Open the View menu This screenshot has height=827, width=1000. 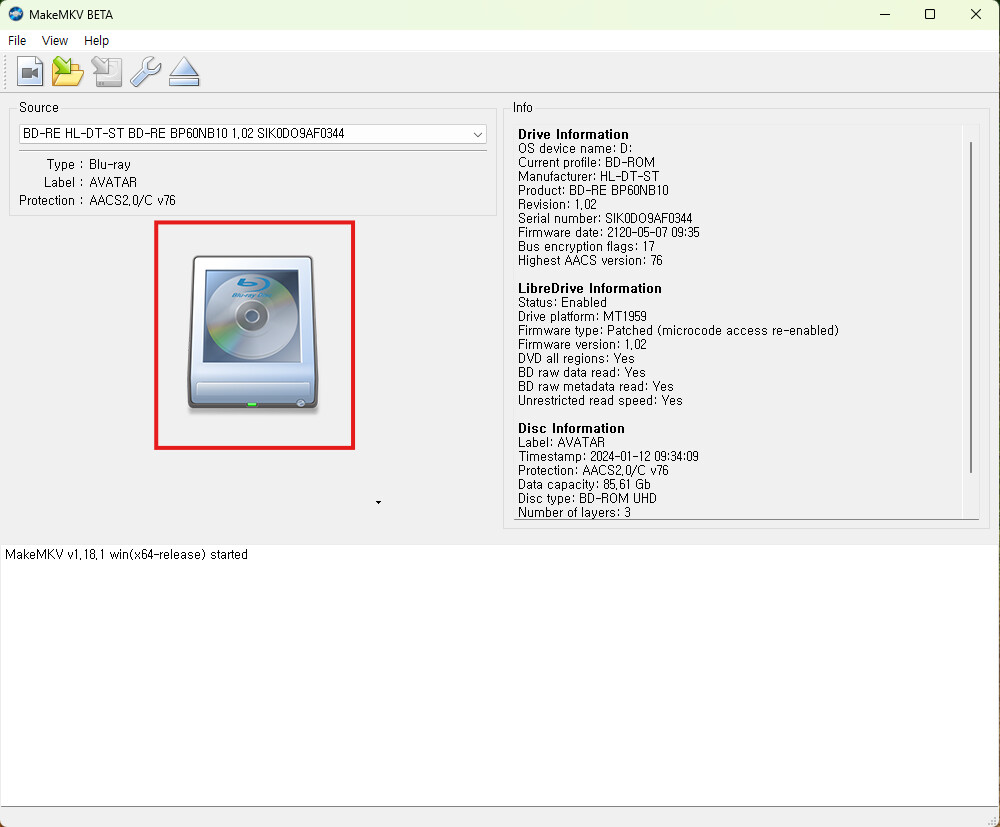[x=55, y=41]
